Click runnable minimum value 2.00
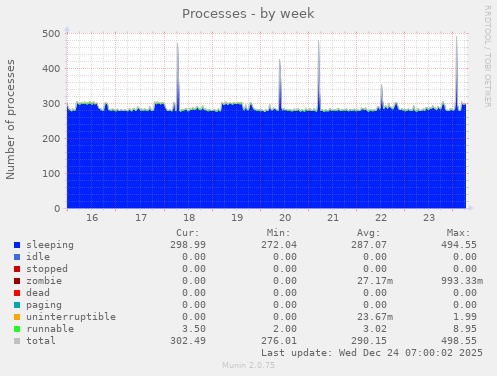 285,329
